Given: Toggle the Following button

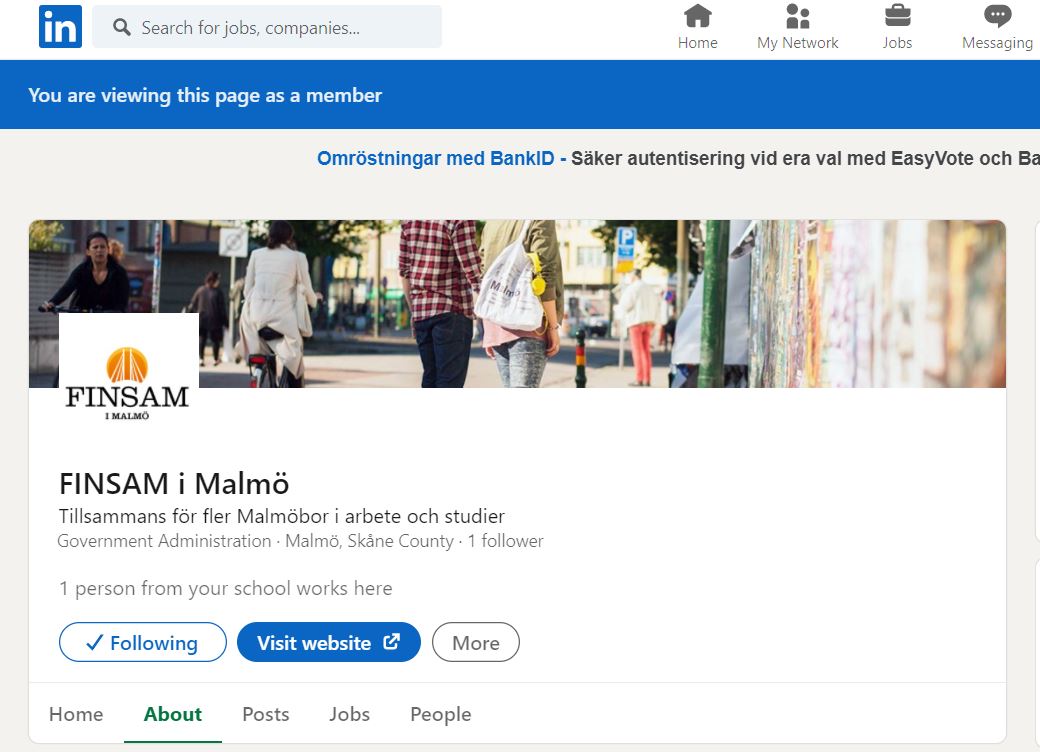Looking at the screenshot, I should click(142, 643).
